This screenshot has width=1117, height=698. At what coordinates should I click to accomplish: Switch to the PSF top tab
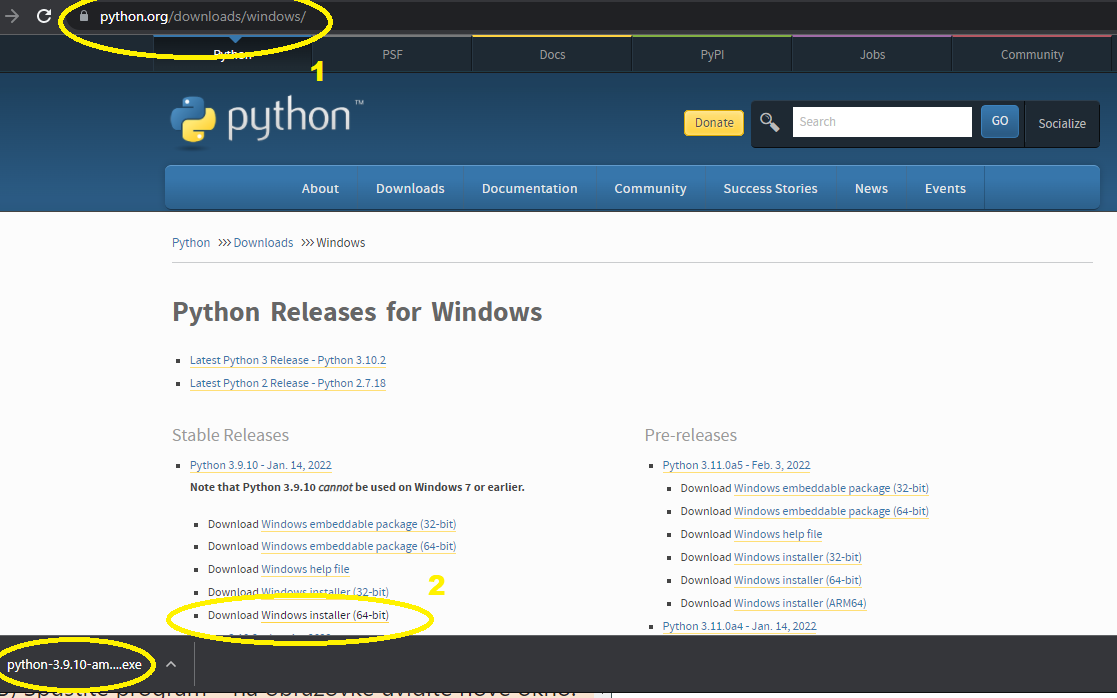[393, 54]
